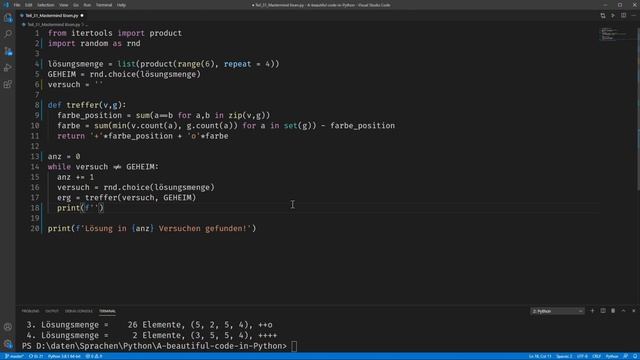Click the 'def treffer(v,g):' line
This screenshot has height=360, width=640.
[87, 105]
